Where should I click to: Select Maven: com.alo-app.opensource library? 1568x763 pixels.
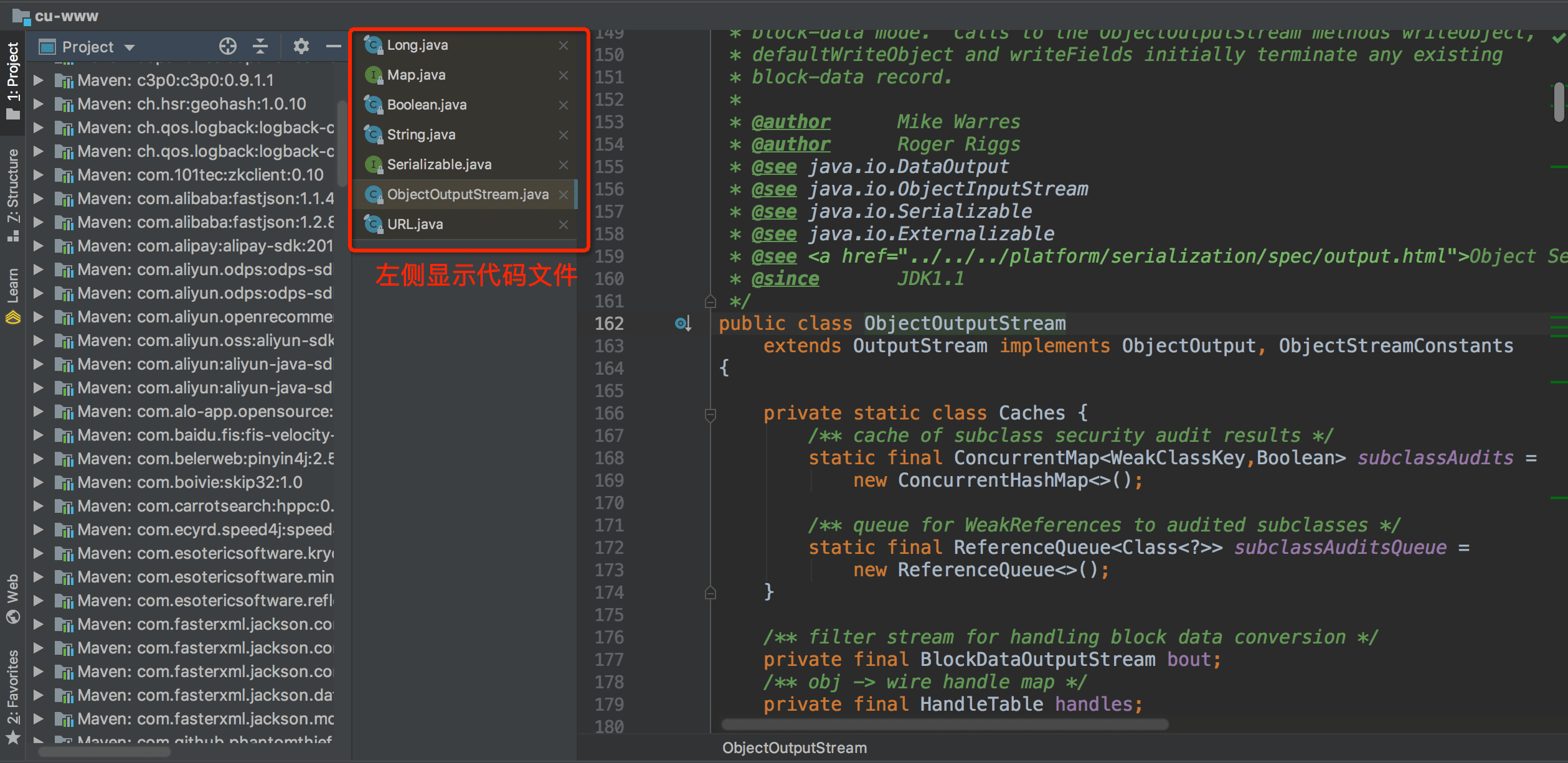click(x=205, y=411)
